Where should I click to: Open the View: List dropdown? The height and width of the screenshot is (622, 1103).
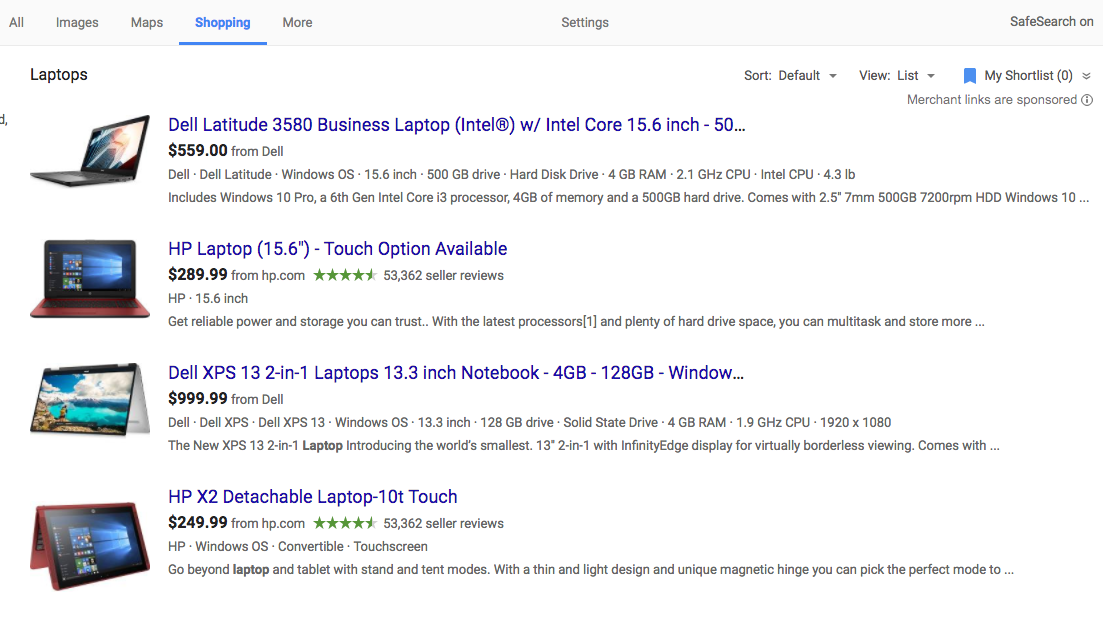pyautogui.click(x=897, y=75)
